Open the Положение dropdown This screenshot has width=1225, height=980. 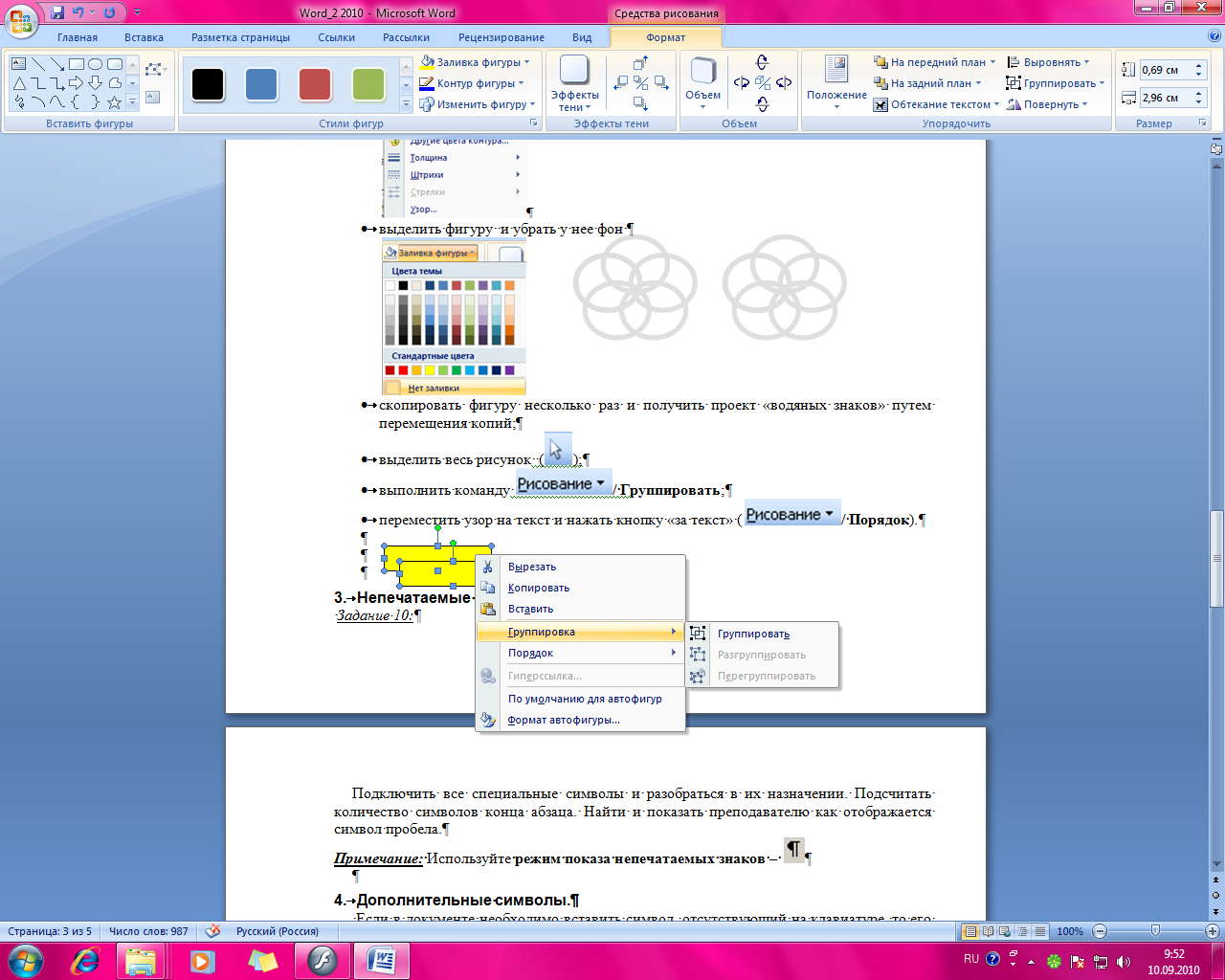[836, 83]
